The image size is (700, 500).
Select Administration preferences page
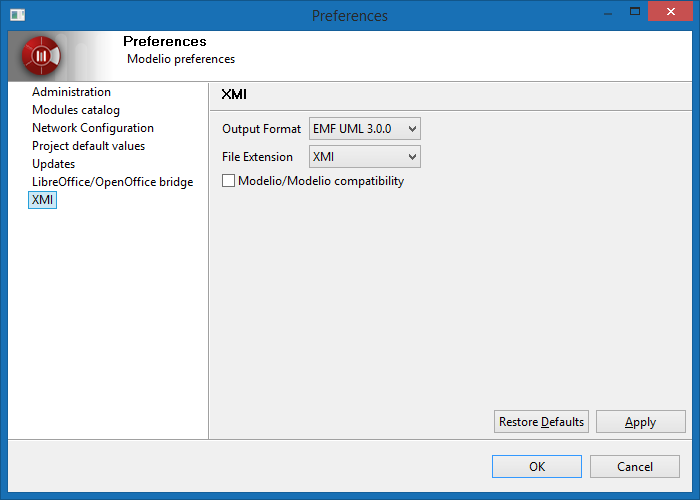pos(71,92)
